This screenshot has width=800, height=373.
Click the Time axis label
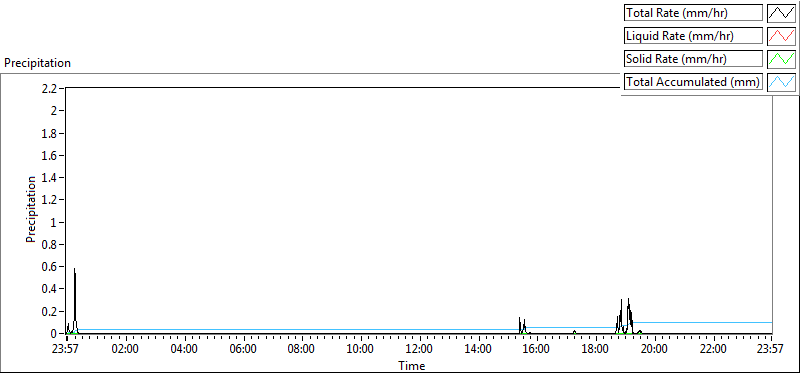pyautogui.click(x=412, y=365)
